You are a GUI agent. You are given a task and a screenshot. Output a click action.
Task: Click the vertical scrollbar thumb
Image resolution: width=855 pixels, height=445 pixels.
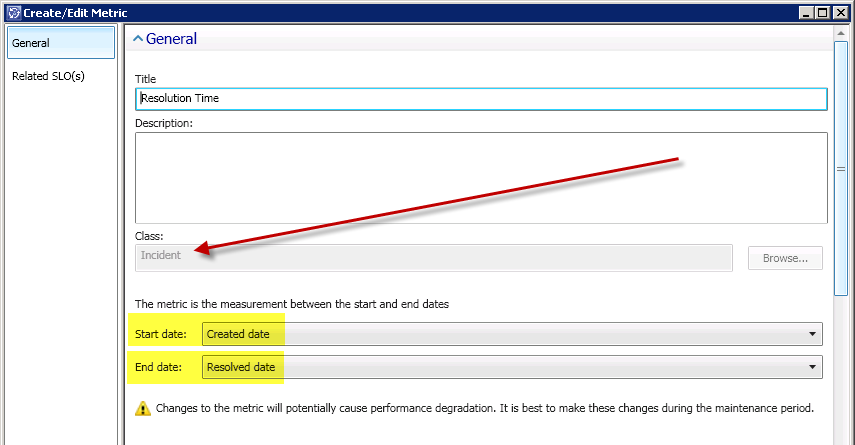(x=841, y=170)
